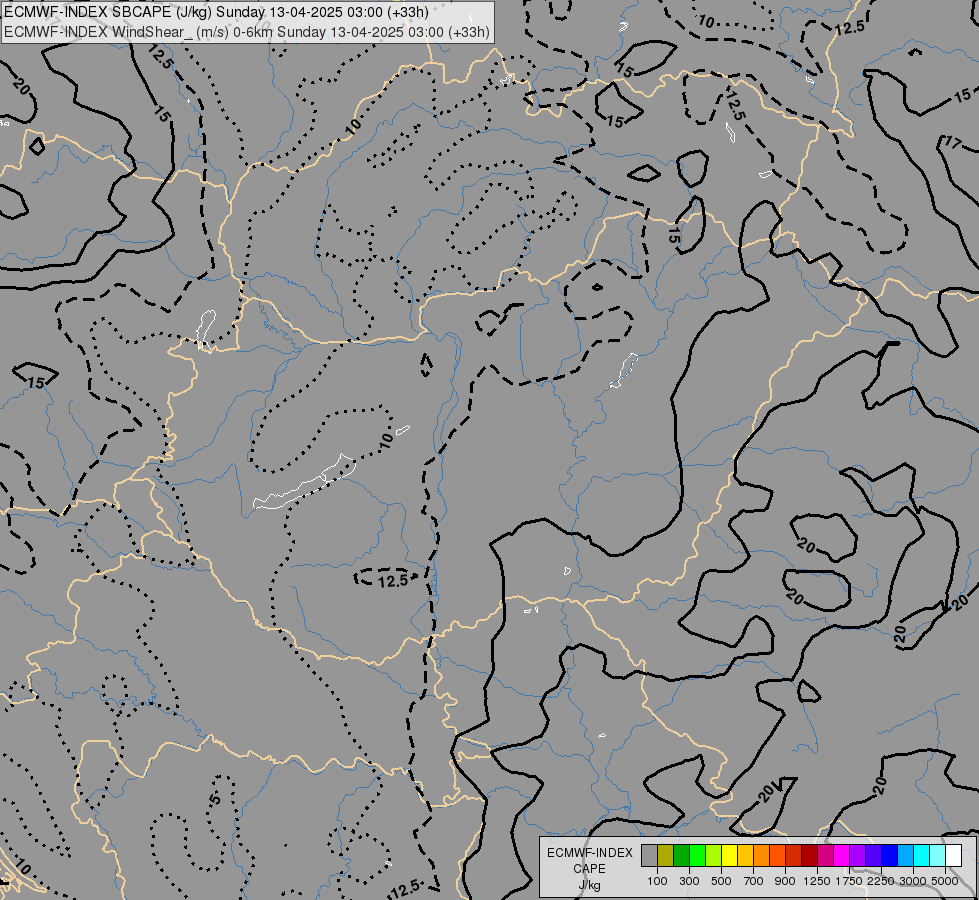Screen dimensions: 979x900
Task: Click the legend label '900'
Action: coord(785,881)
